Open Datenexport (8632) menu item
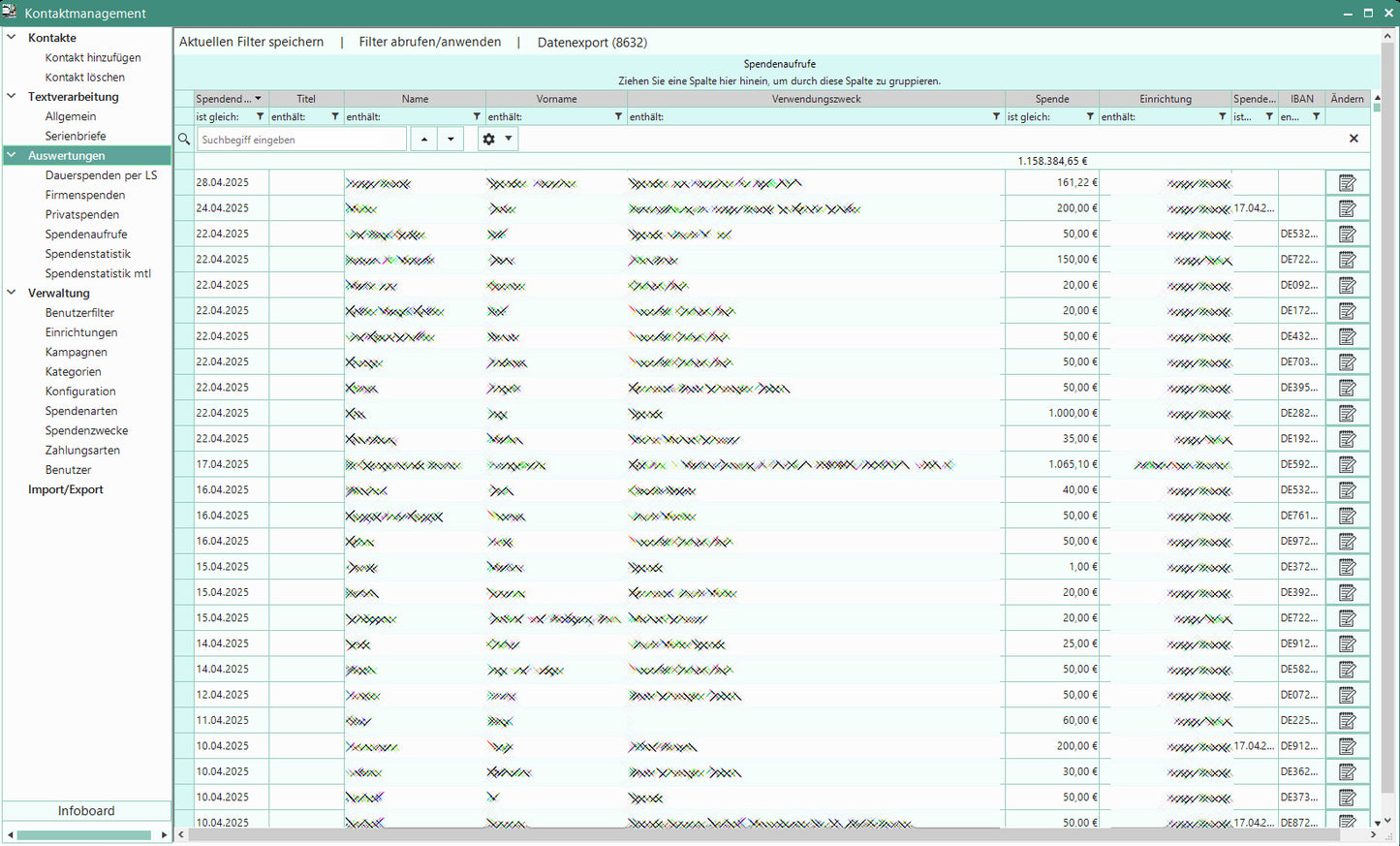Viewport: 1400px width, 846px height. (592, 43)
